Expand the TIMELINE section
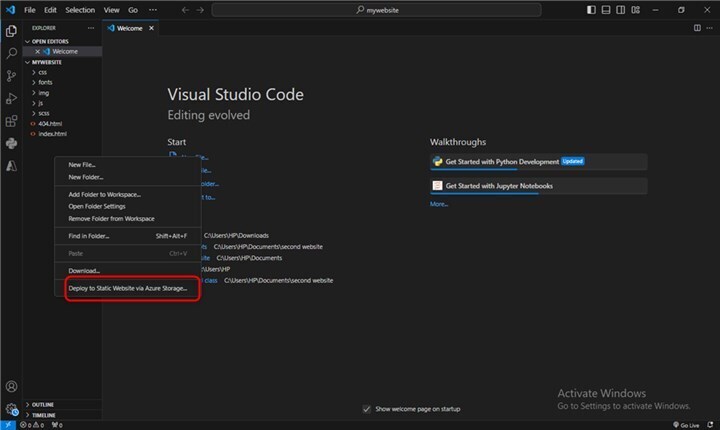Screen dimensions: 720x430 click(43, 414)
